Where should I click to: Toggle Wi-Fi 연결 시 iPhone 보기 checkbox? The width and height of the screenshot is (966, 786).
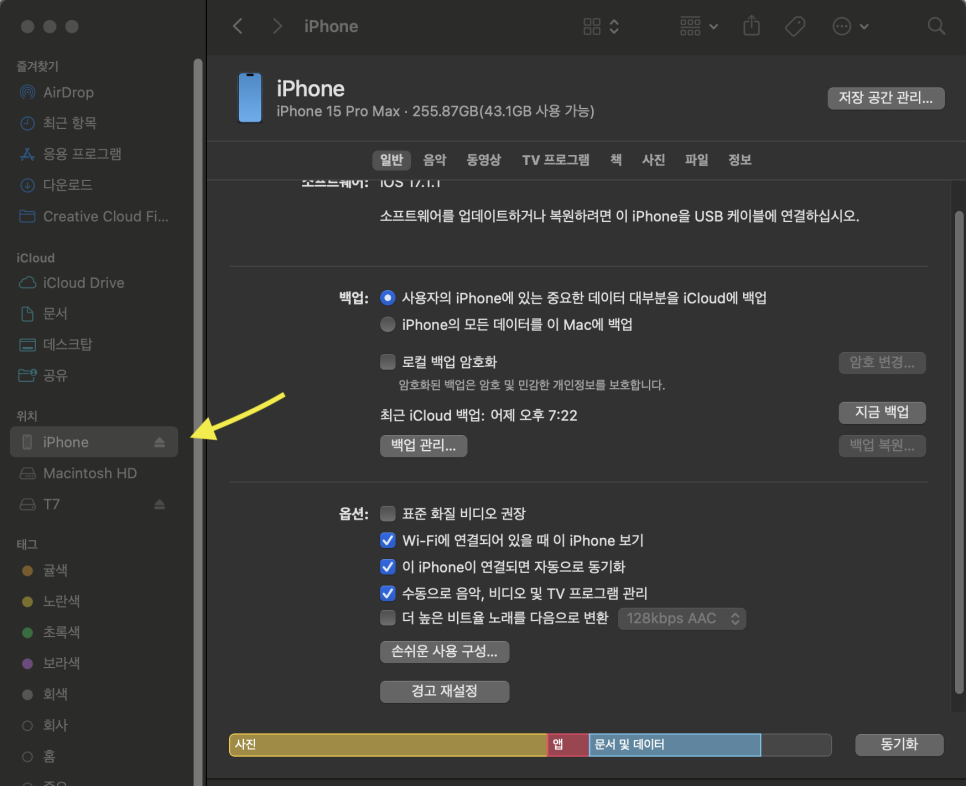[388, 540]
